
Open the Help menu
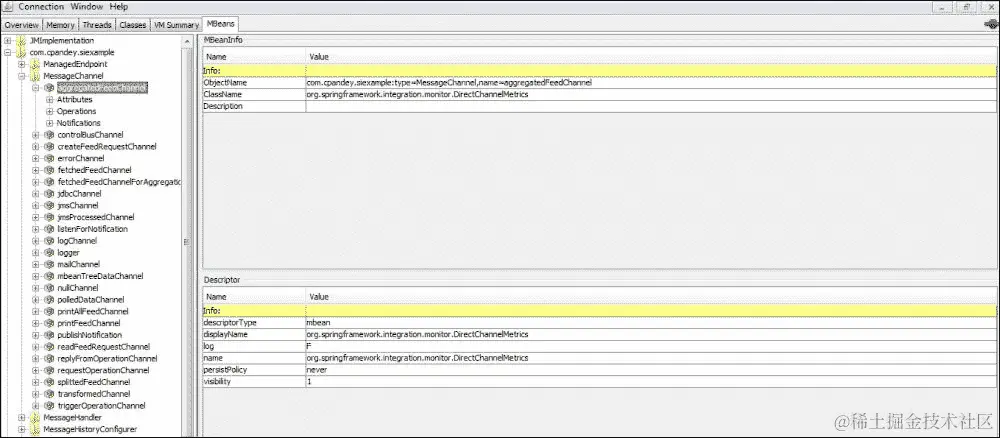(119, 6)
